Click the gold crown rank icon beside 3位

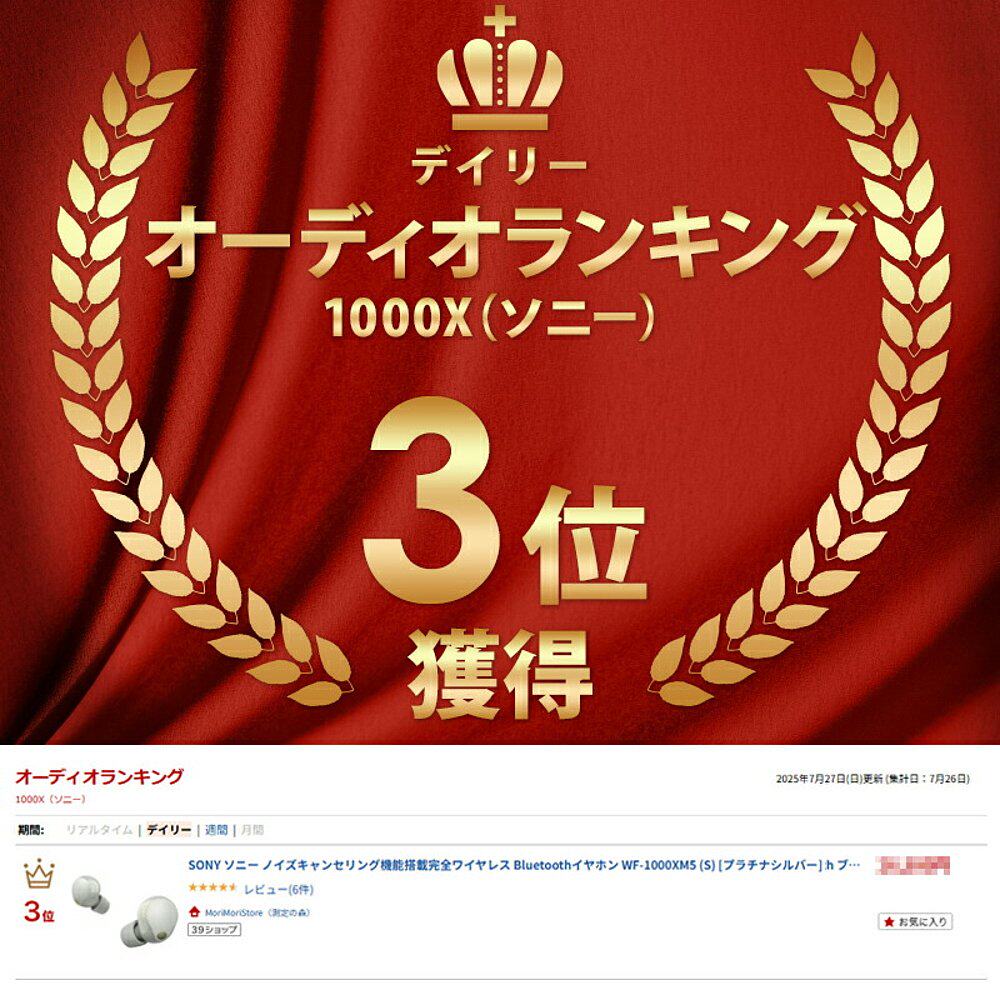(39, 874)
